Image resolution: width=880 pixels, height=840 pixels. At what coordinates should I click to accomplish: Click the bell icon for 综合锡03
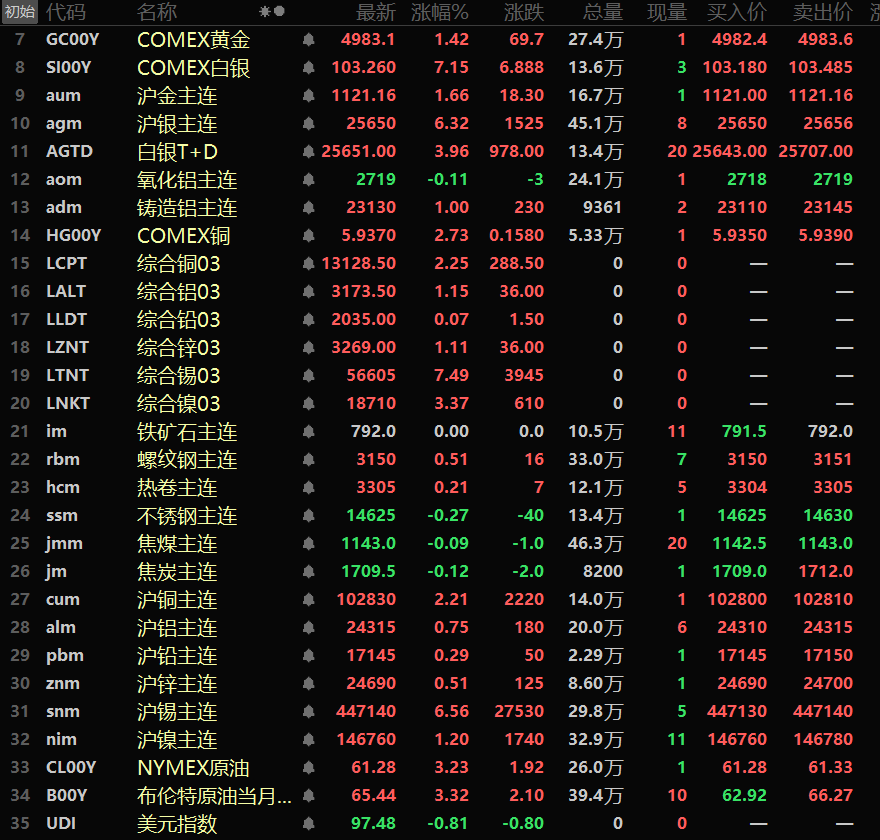pyautogui.click(x=308, y=376)
